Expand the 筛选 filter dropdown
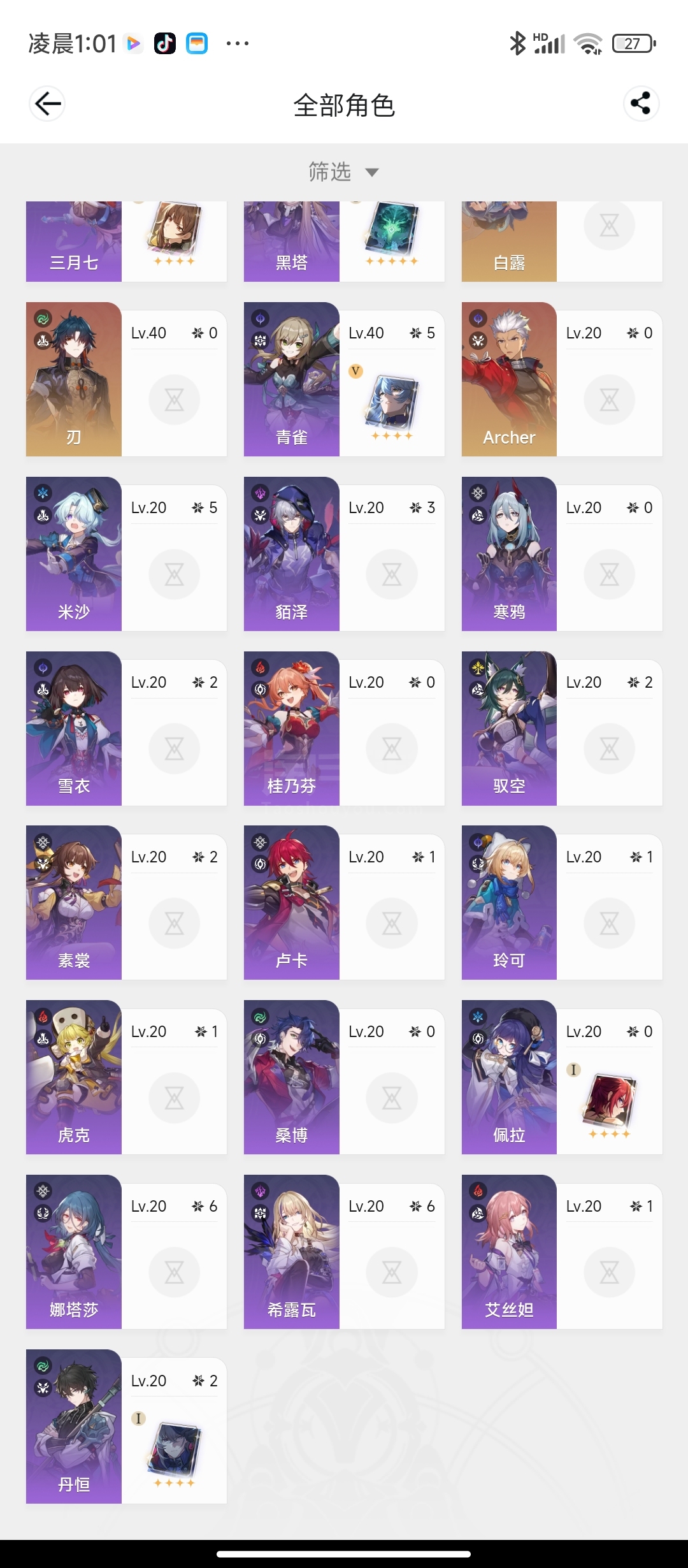Viewport: 688px width, 1568px height. (x=344, y=172)
